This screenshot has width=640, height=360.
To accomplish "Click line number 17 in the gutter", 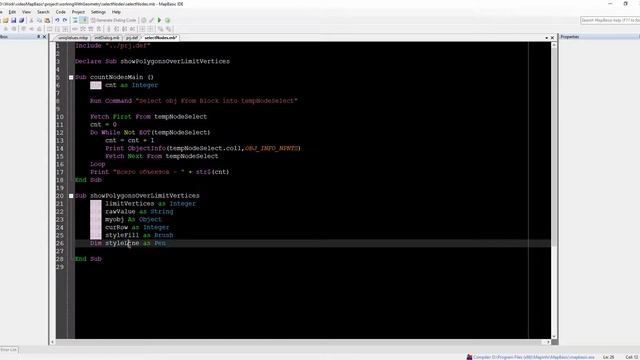I will [60, 172].
